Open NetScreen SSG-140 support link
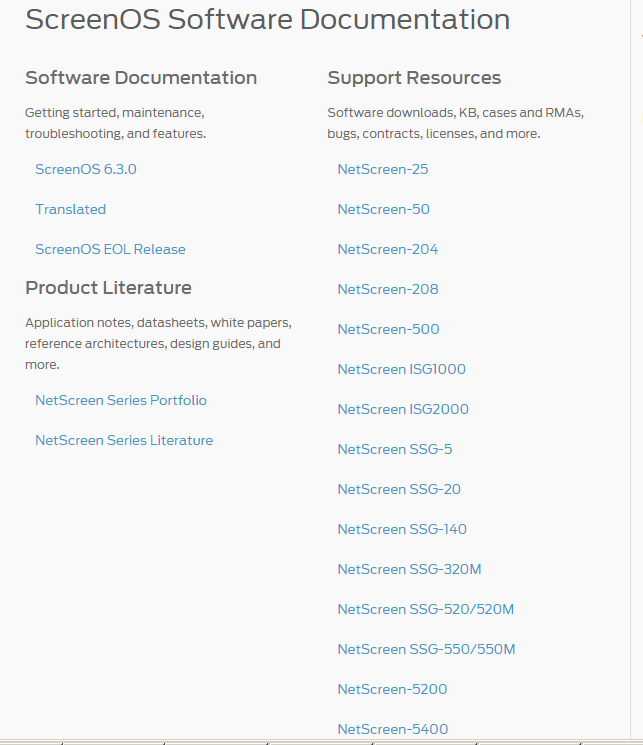 point(402,528)
